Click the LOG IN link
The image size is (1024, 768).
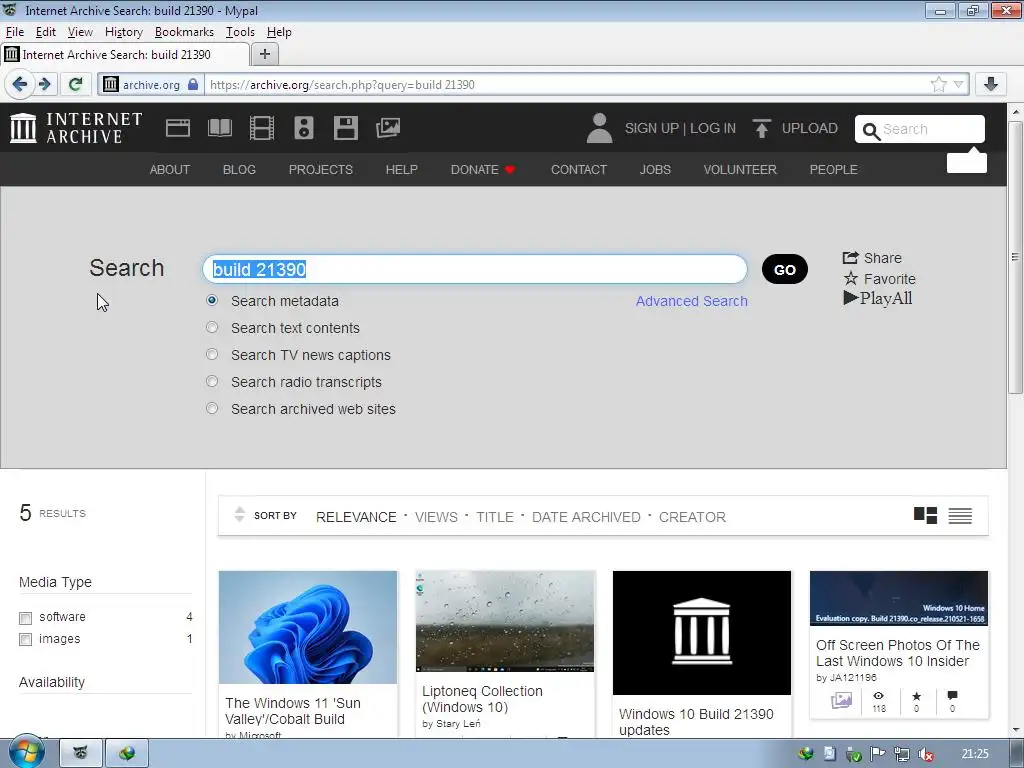point(712,128)
